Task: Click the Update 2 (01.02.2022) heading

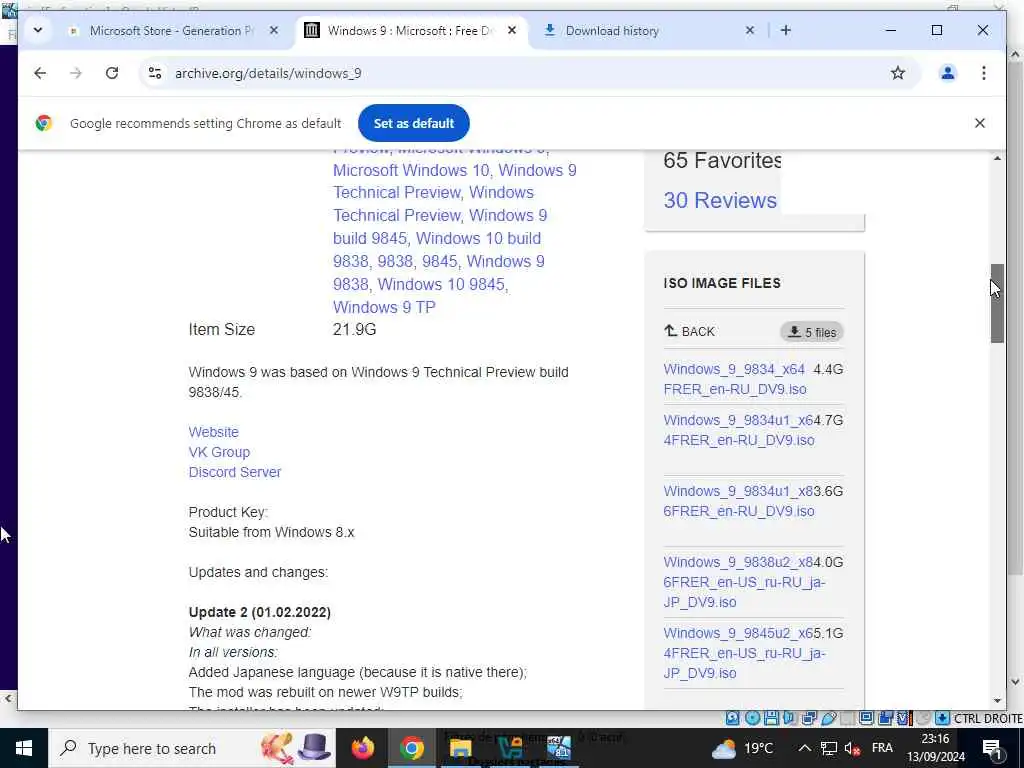Action: 259,612
